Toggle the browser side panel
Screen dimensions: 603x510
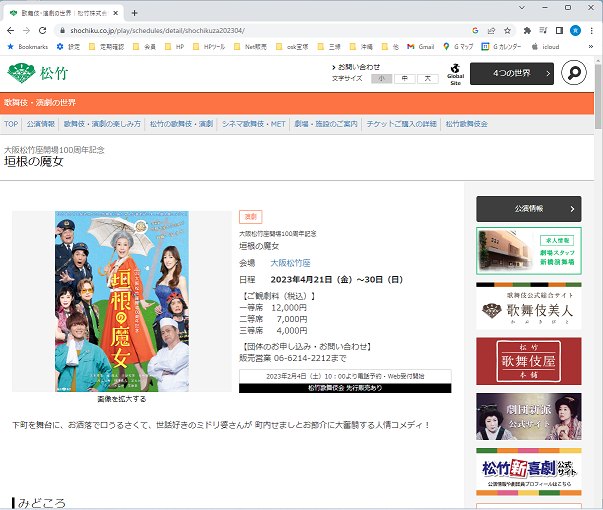point(559,30)
